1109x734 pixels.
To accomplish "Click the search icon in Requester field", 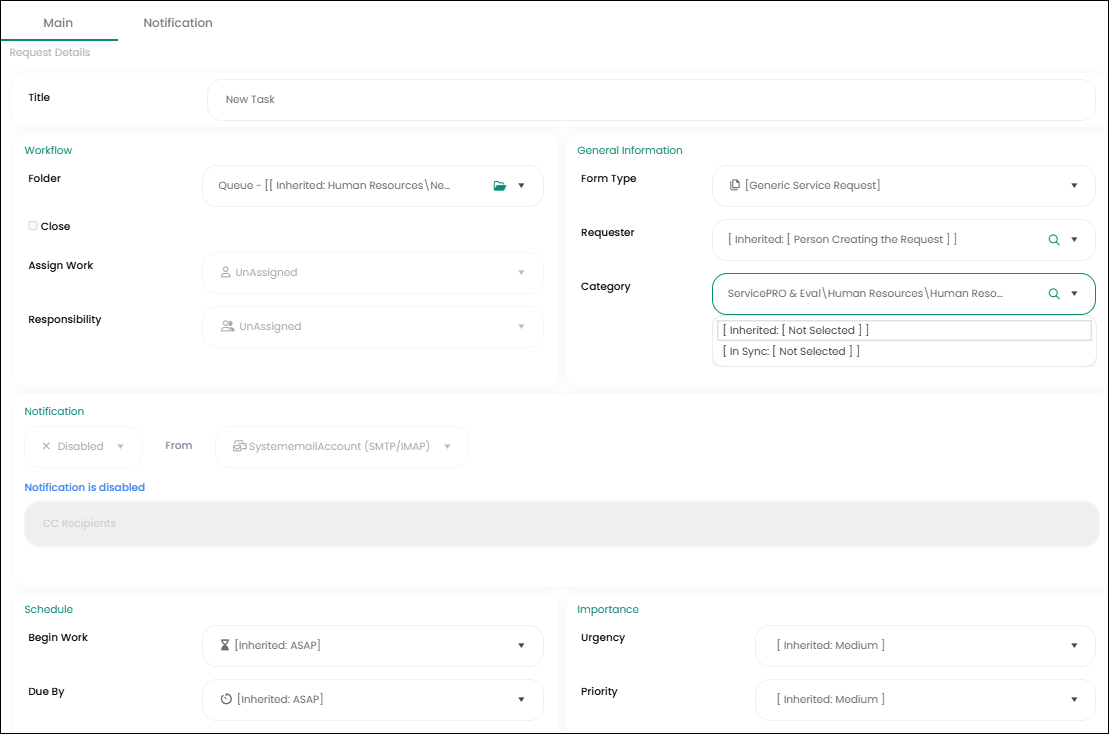I will tap(1053, 240).
